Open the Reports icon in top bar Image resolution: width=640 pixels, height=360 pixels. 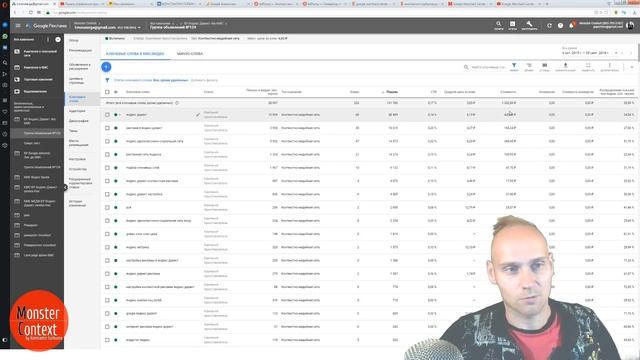512,26
